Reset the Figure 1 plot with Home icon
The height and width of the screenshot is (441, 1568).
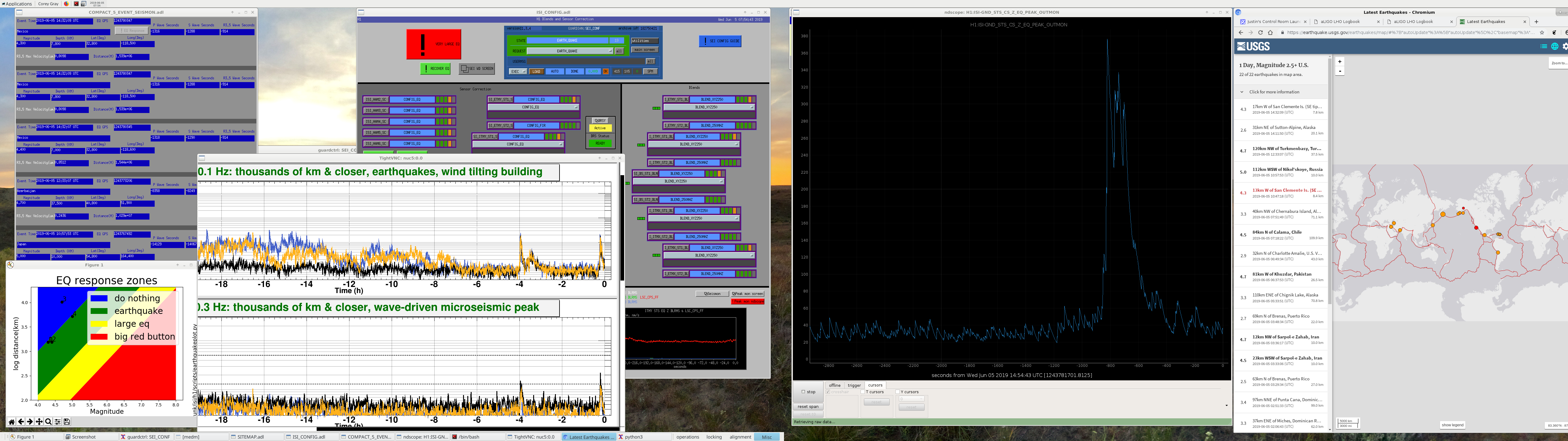click(12, 421)
